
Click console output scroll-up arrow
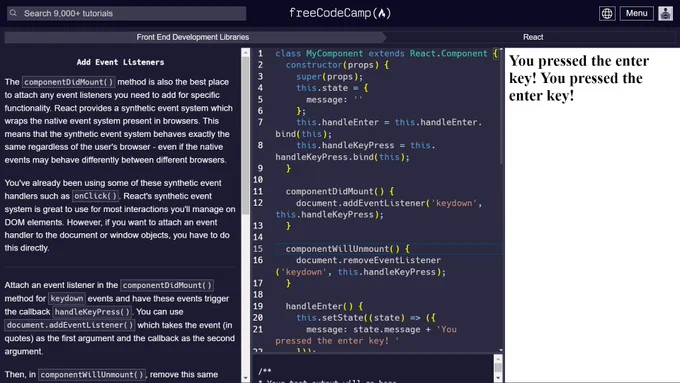coord(498,359)
